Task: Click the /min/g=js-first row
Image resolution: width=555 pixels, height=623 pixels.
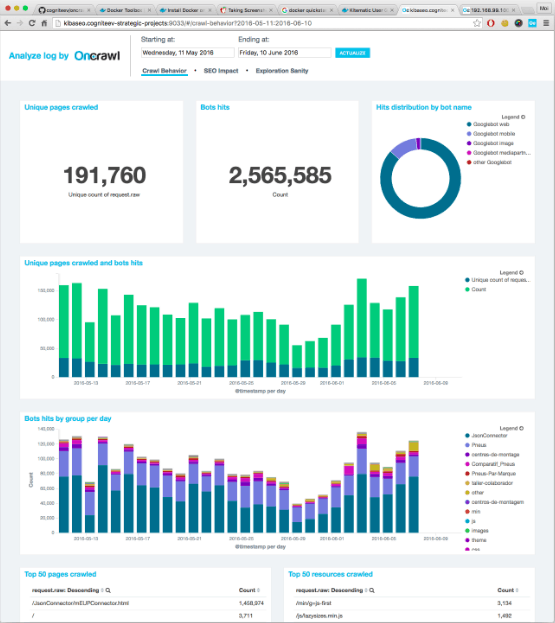Action: [x=412, y=603]
